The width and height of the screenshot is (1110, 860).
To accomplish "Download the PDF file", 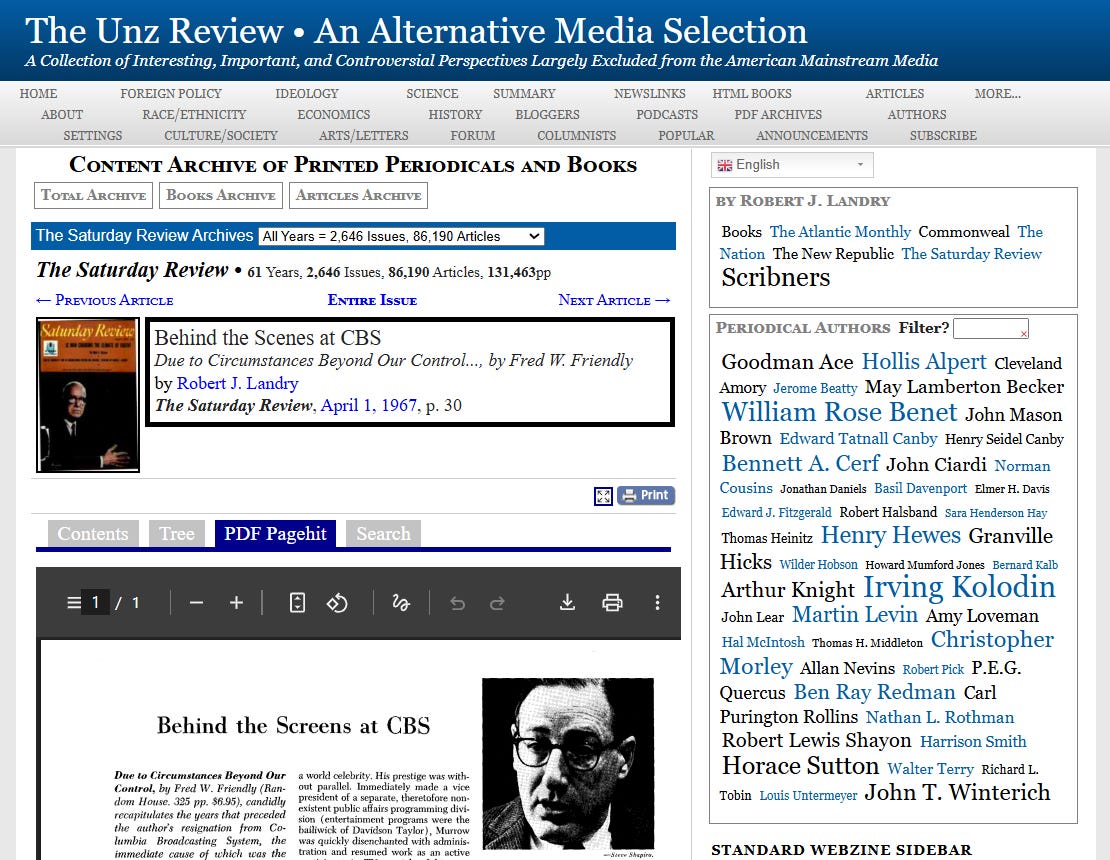I will [567, 603].
